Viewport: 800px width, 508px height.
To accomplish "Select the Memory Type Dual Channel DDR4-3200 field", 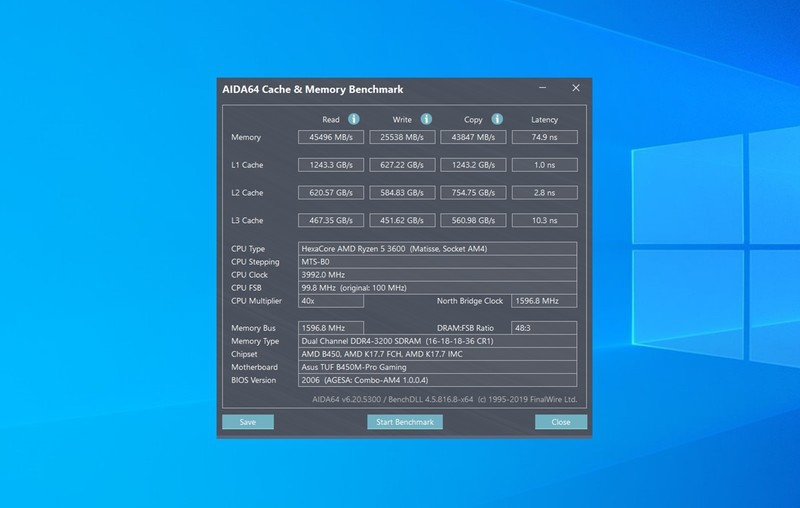I will [x=437, y=341].
